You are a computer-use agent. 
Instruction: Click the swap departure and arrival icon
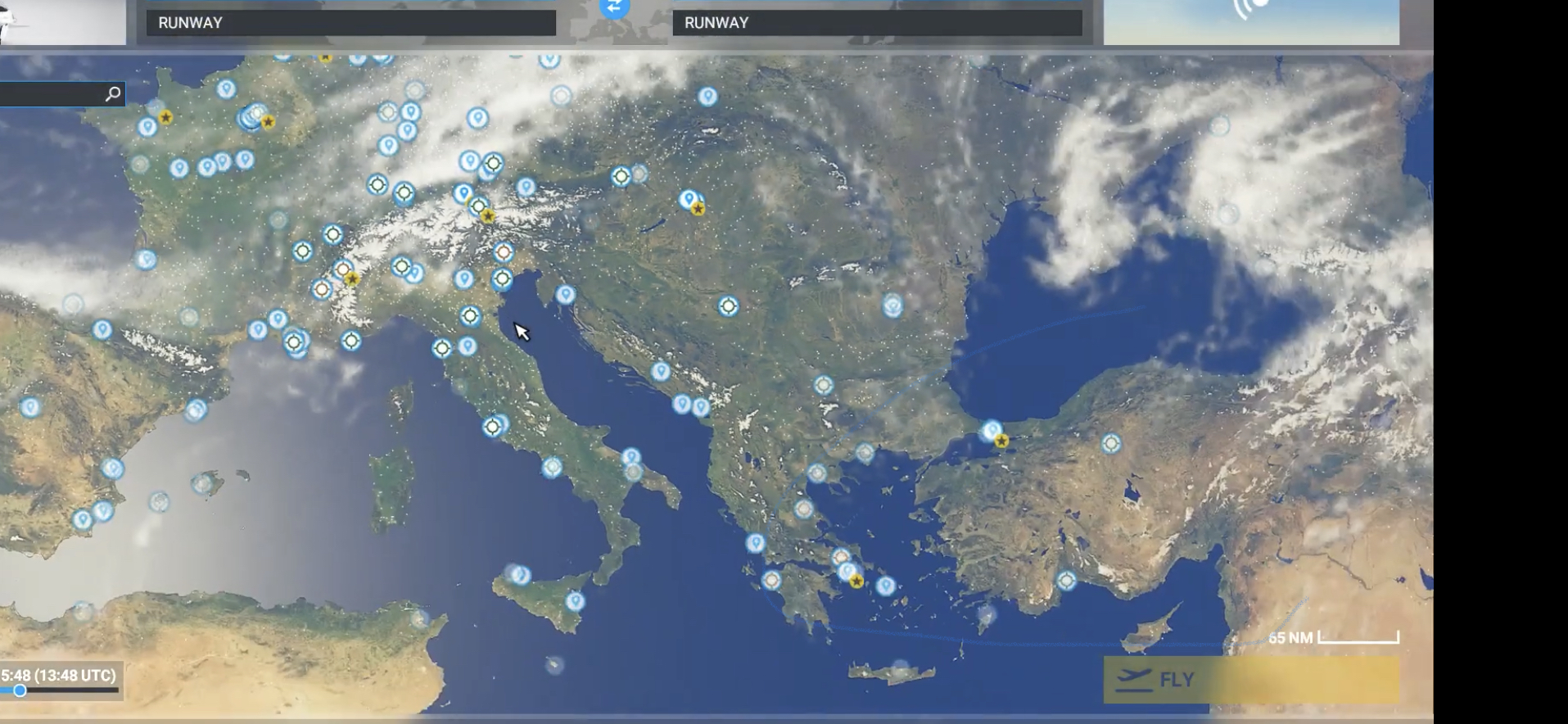[614, 8]
